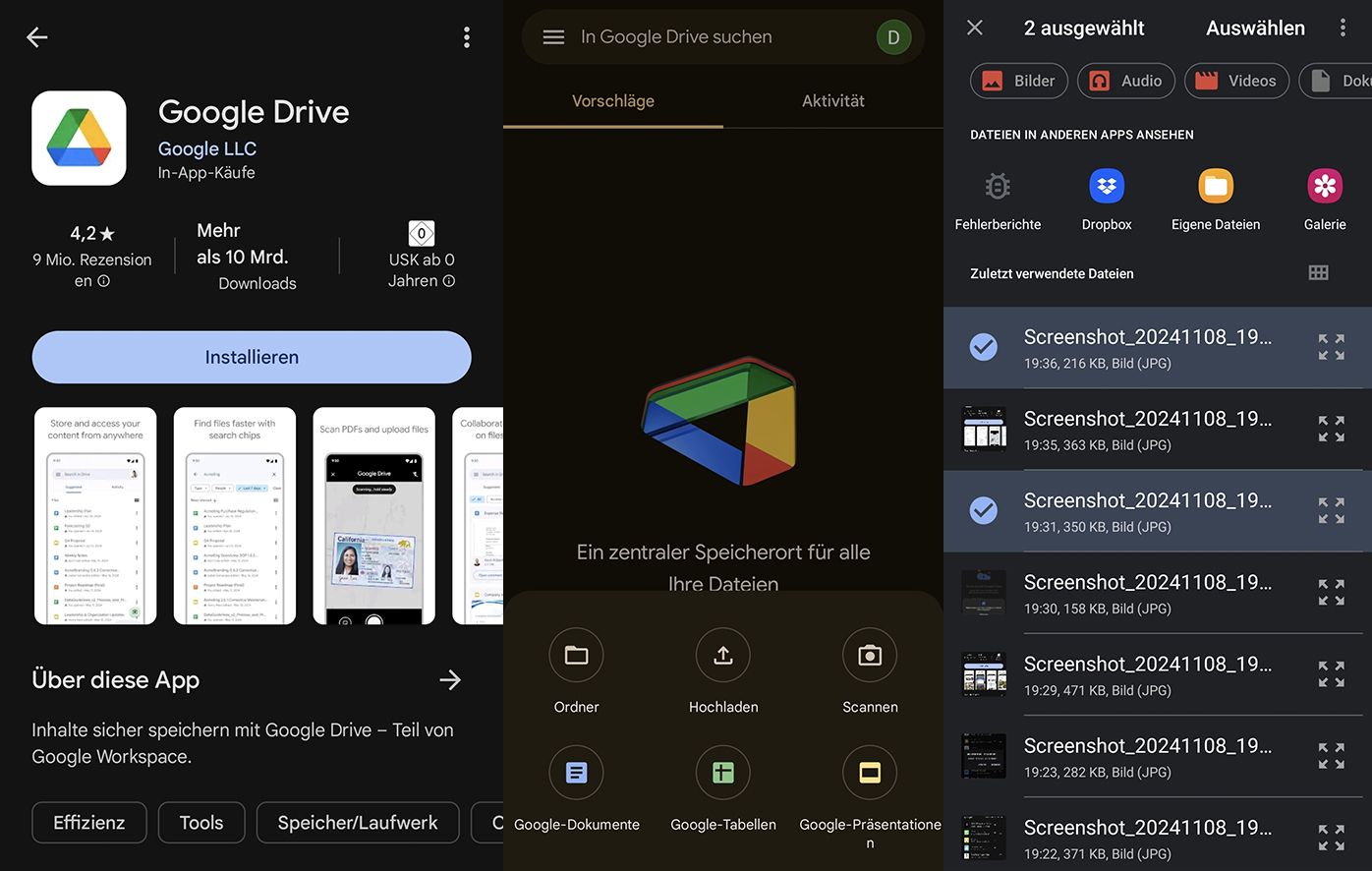
Task: Filter files by Bilder chip
Action: pyautogui.click(x=1019, y=81)
